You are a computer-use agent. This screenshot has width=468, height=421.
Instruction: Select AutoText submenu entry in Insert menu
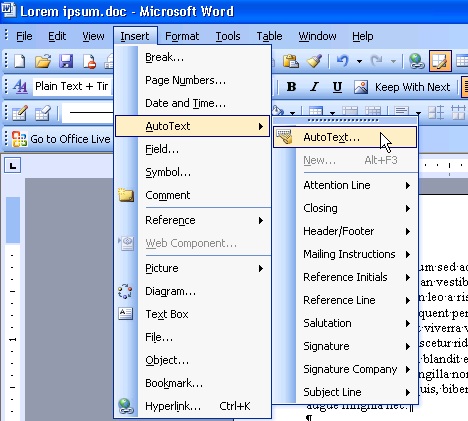[192, 126]
